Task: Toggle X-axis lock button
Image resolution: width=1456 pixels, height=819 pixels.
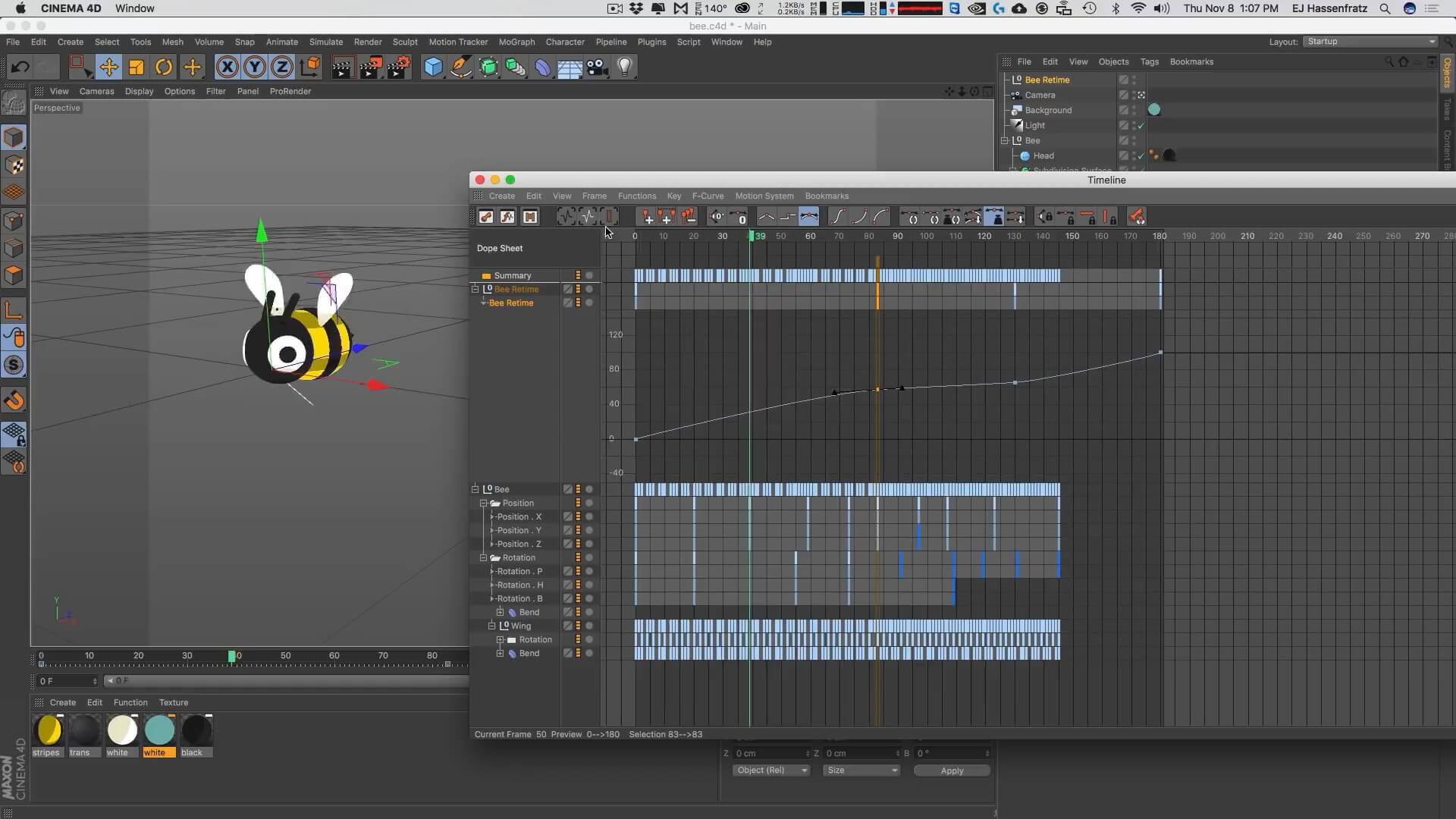Action: click(227, 67)
